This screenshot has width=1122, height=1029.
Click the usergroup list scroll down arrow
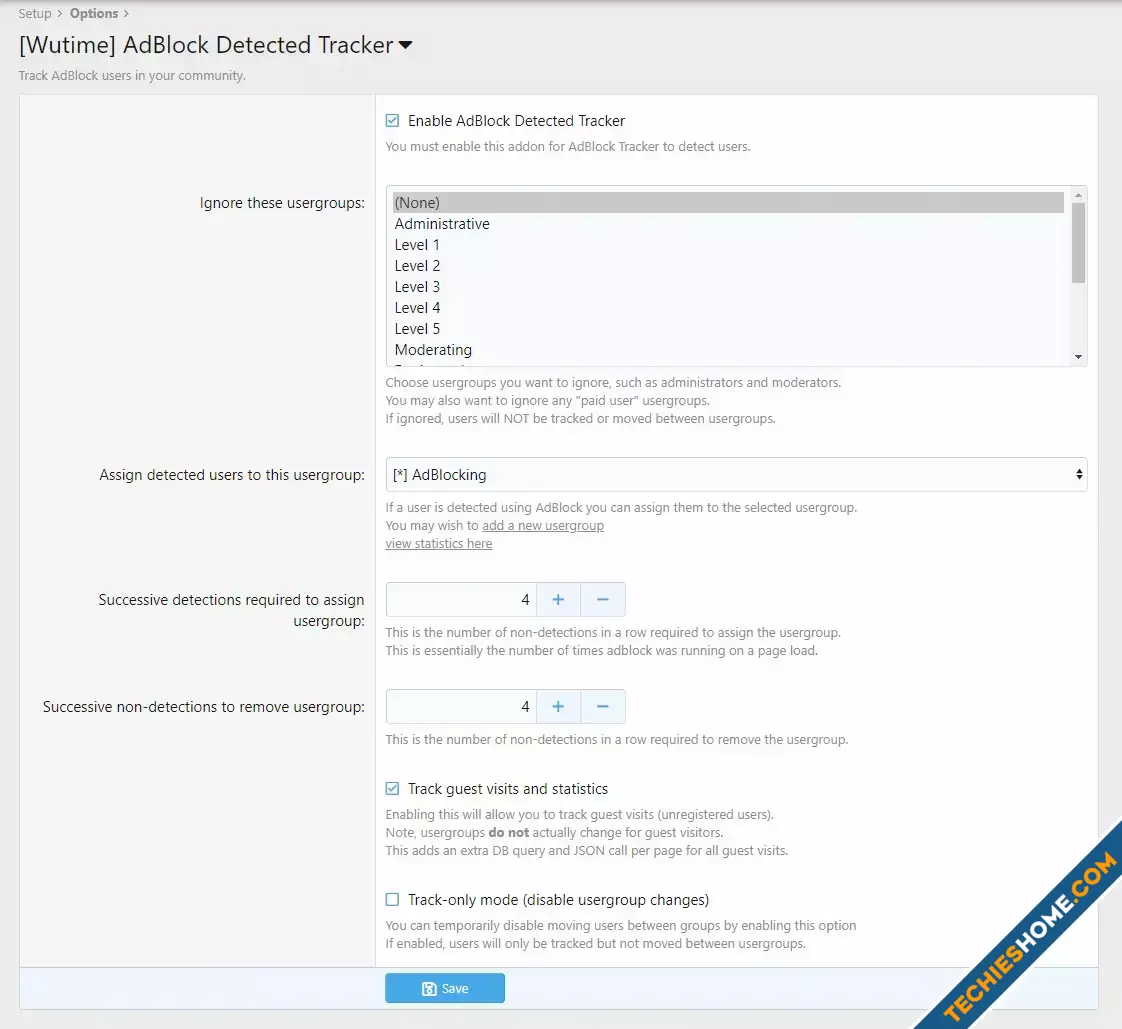point(1078,356)
